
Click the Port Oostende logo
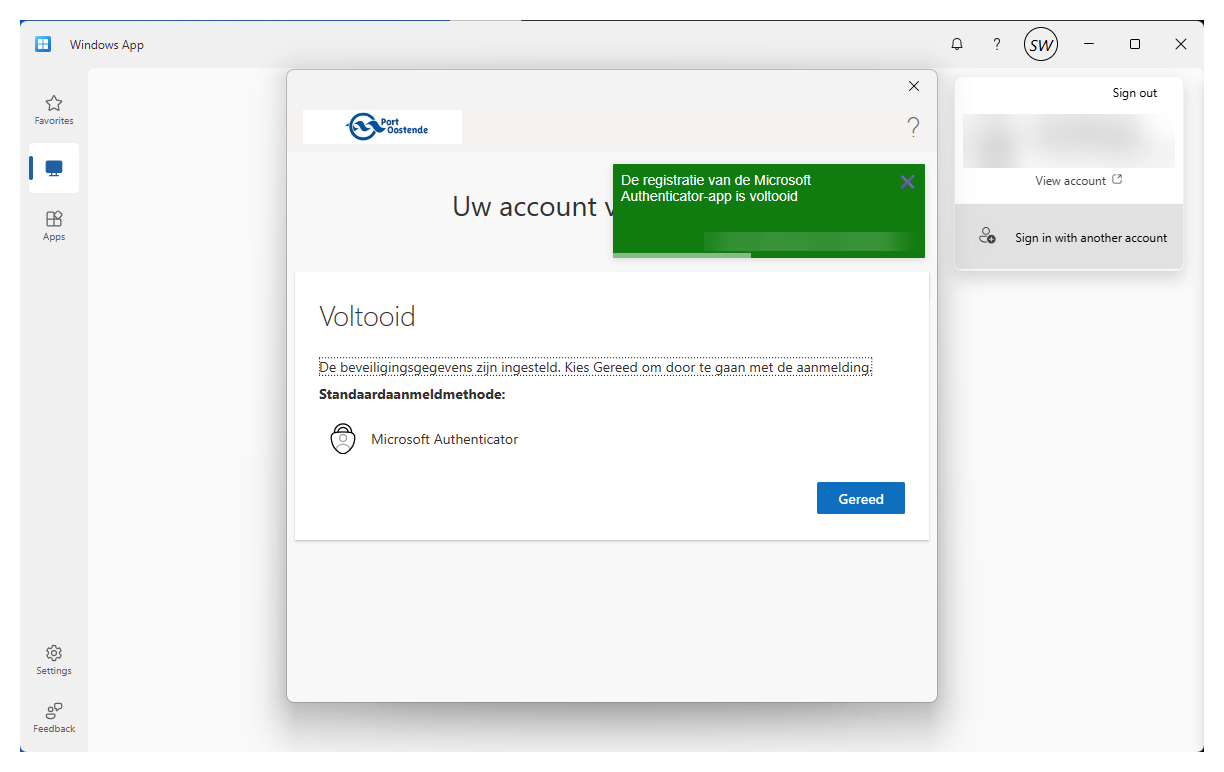click(x=382, y=127)
